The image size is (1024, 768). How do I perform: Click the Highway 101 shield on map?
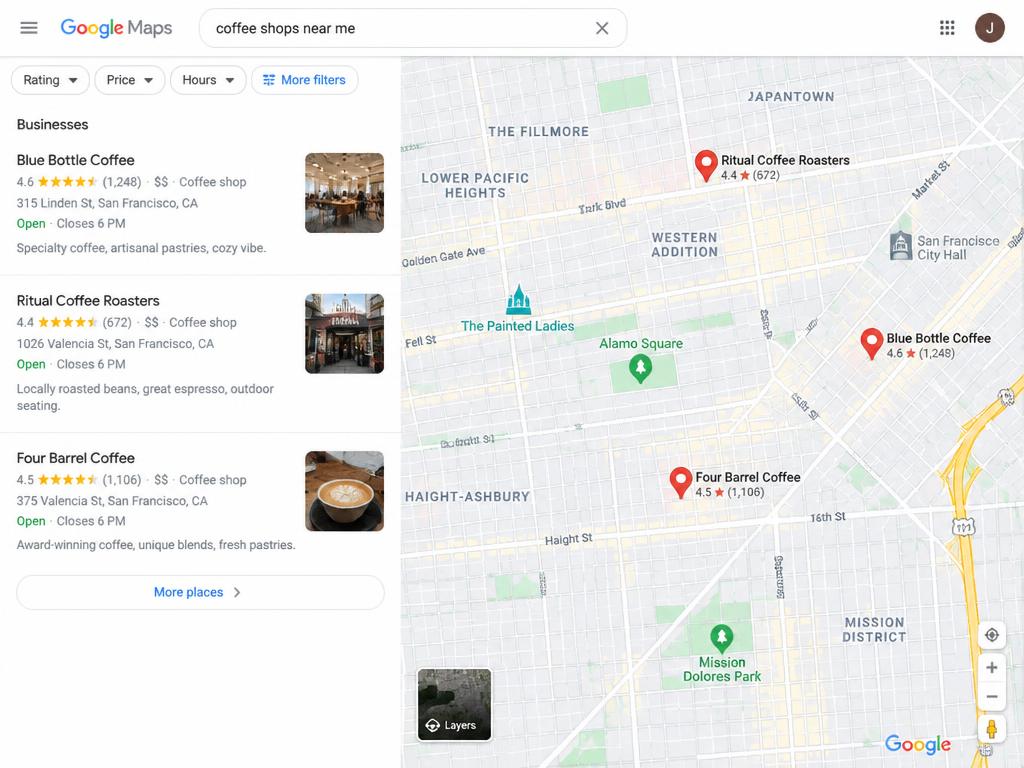[x=963, y=526]
